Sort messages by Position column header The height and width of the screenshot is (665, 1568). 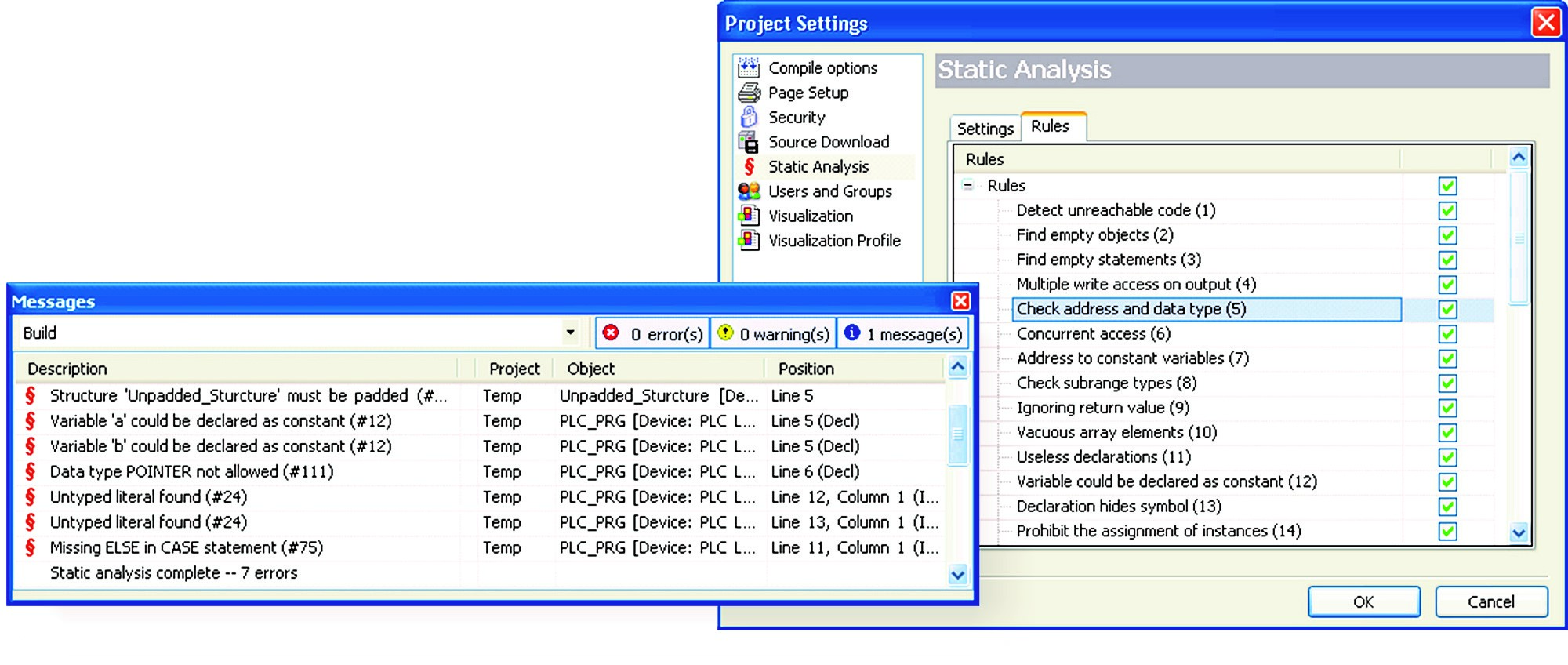click(855, 369)
